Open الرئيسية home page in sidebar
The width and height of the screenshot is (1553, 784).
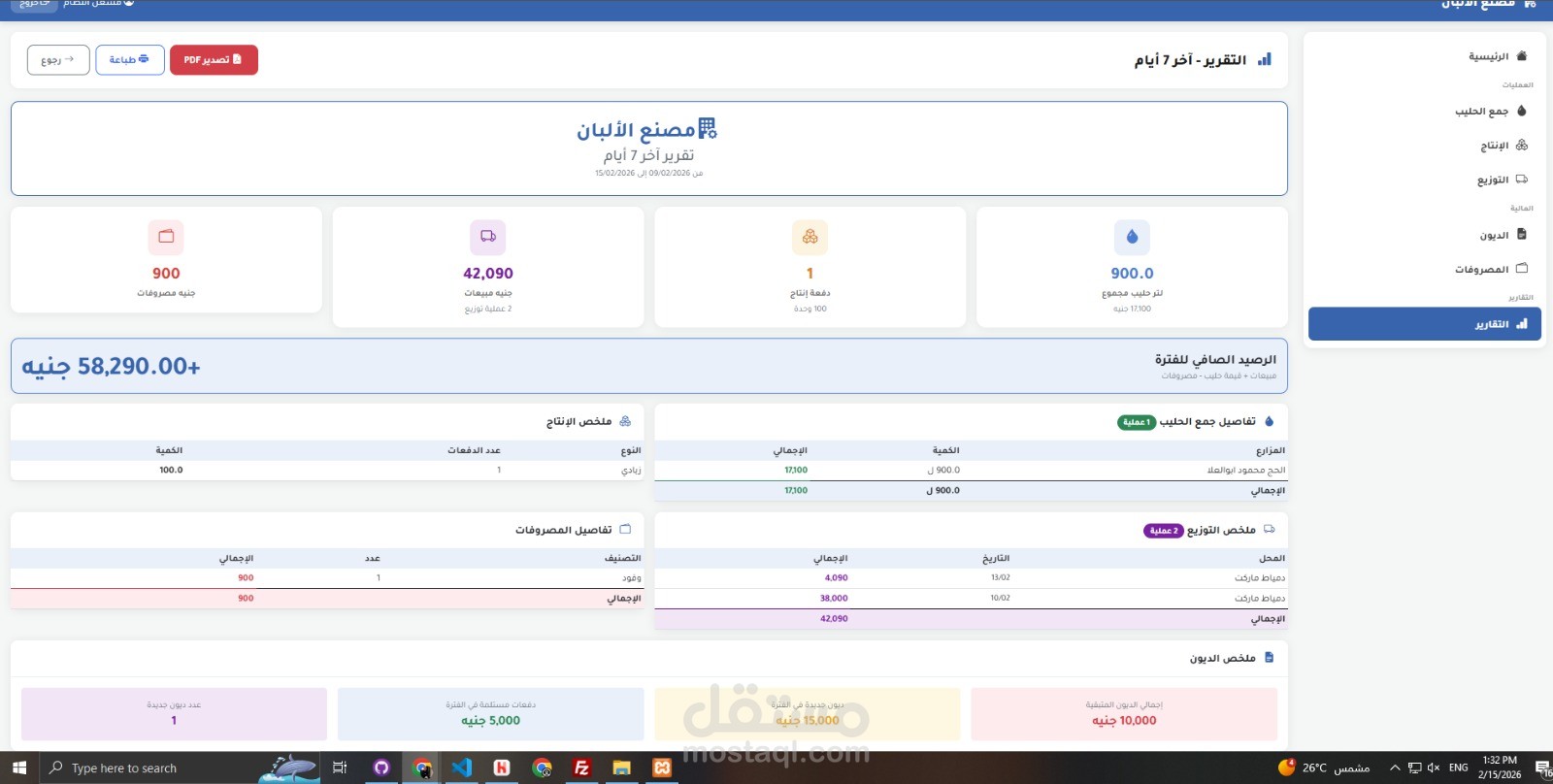click(x=1424, y=56)
